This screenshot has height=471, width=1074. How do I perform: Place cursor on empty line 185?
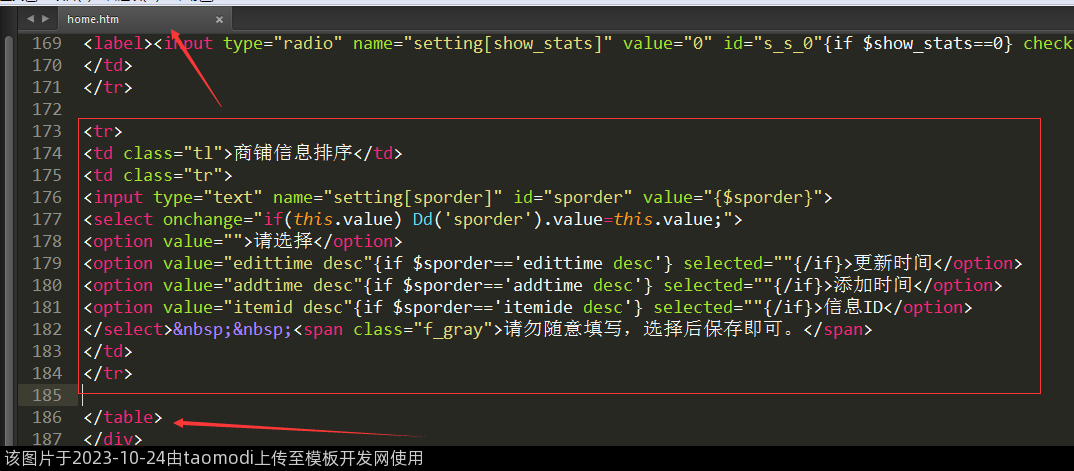[x=300, y=395]
